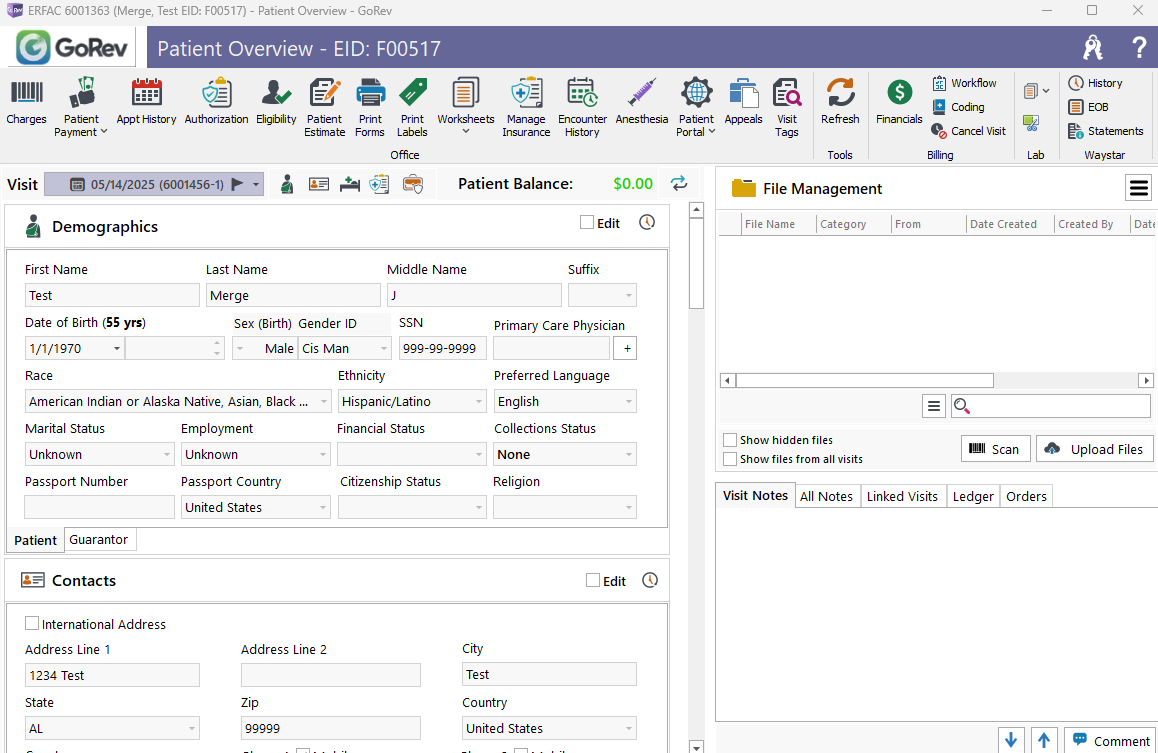Click the SSN field
This screenshot has height=753, width=1158.
(x=442, y=348)
